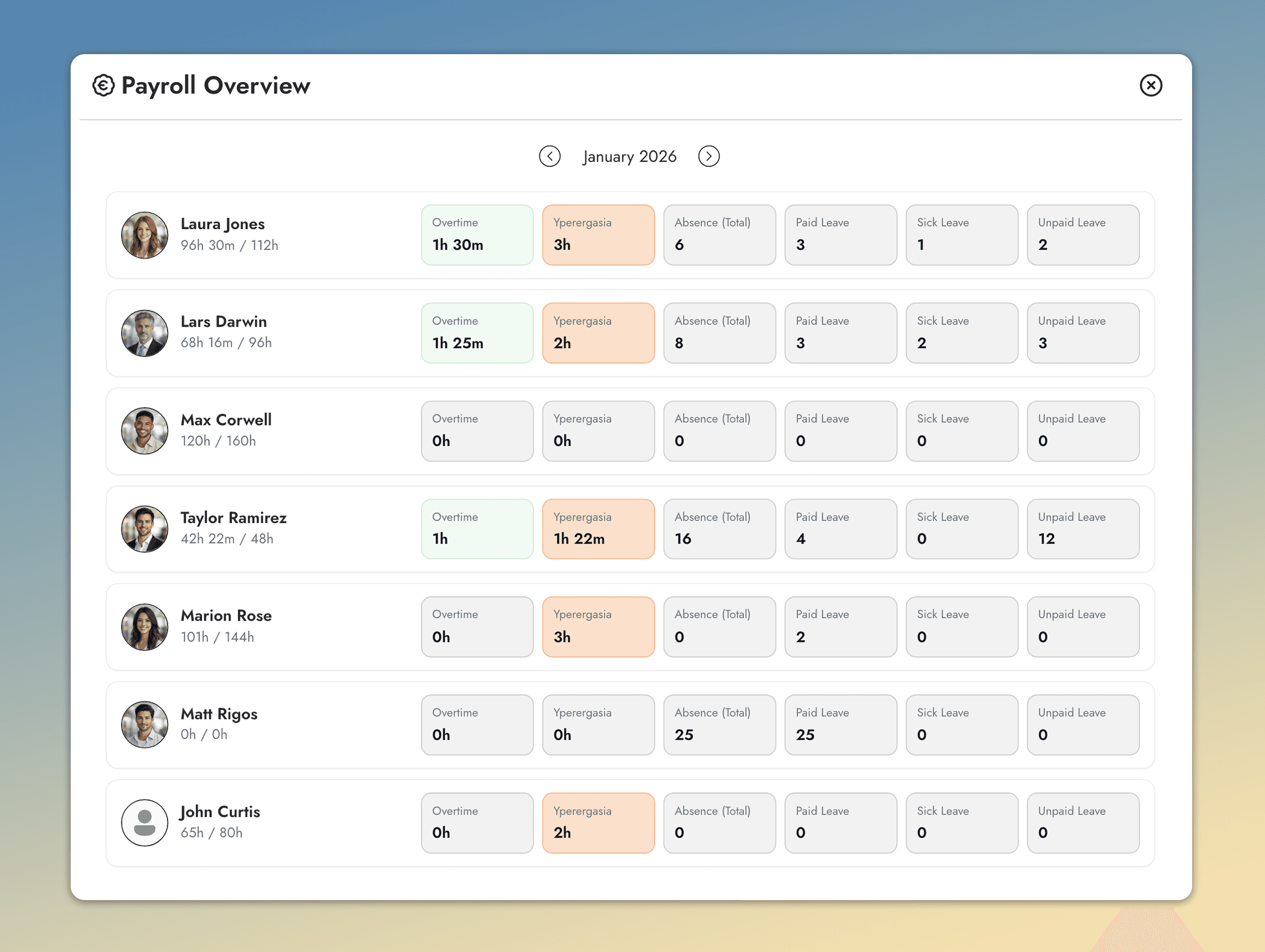Click Taylor Ramirez's profile photo

click(145, 529)
